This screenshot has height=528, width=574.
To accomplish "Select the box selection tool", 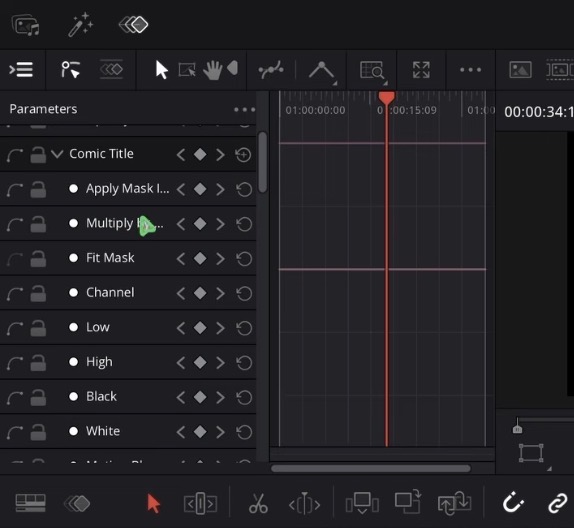I will coord(187,70).
